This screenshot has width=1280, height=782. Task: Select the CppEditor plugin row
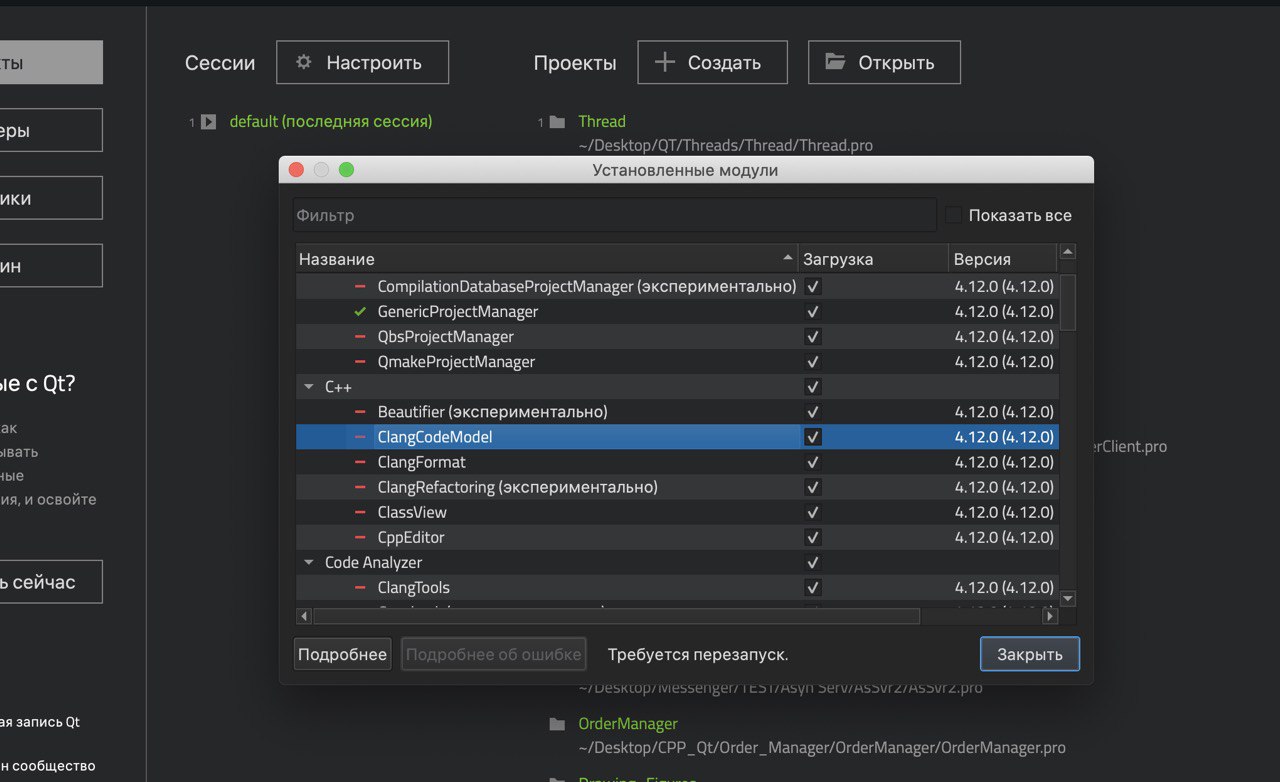(677, 537)
